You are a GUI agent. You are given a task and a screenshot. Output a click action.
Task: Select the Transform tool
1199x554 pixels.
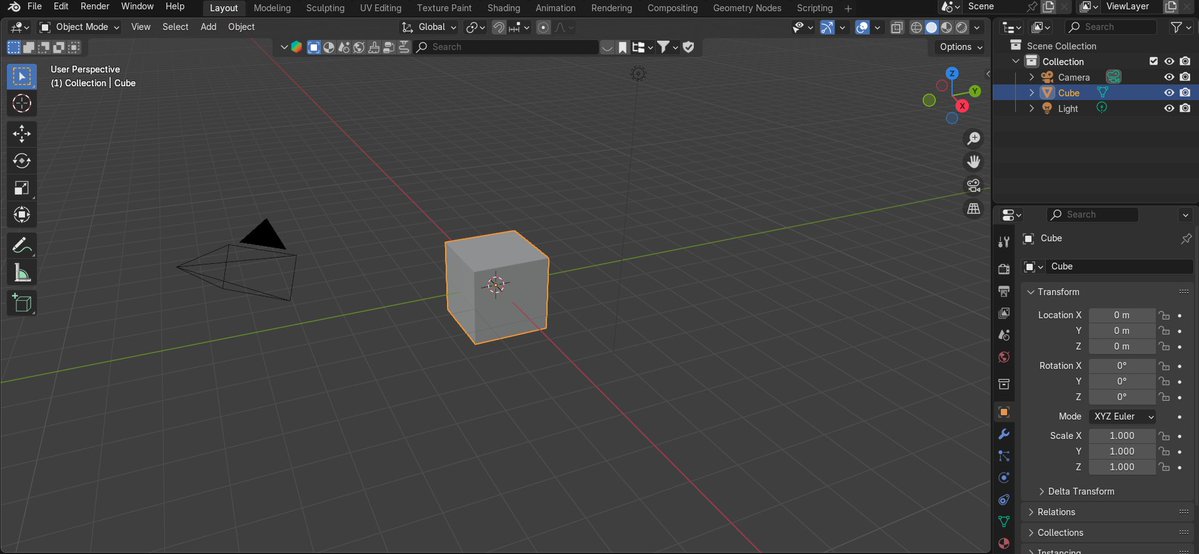[21, 215]
